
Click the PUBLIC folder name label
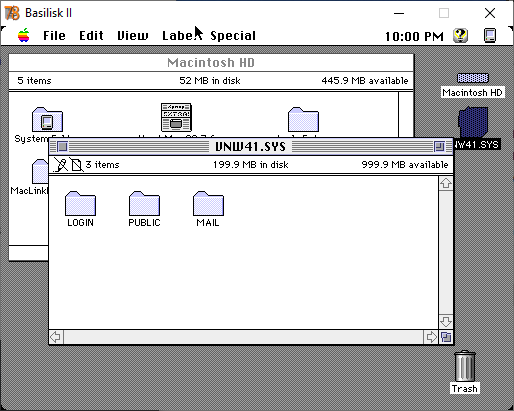coord(144,223)
